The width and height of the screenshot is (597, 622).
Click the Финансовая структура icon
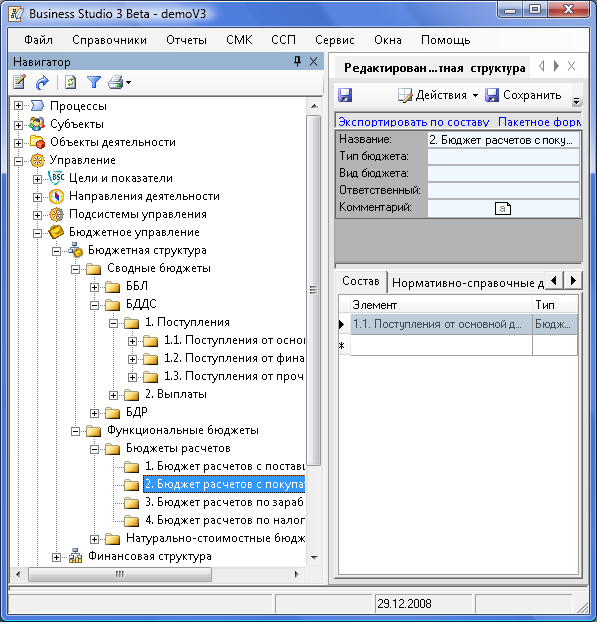point(75,556)
